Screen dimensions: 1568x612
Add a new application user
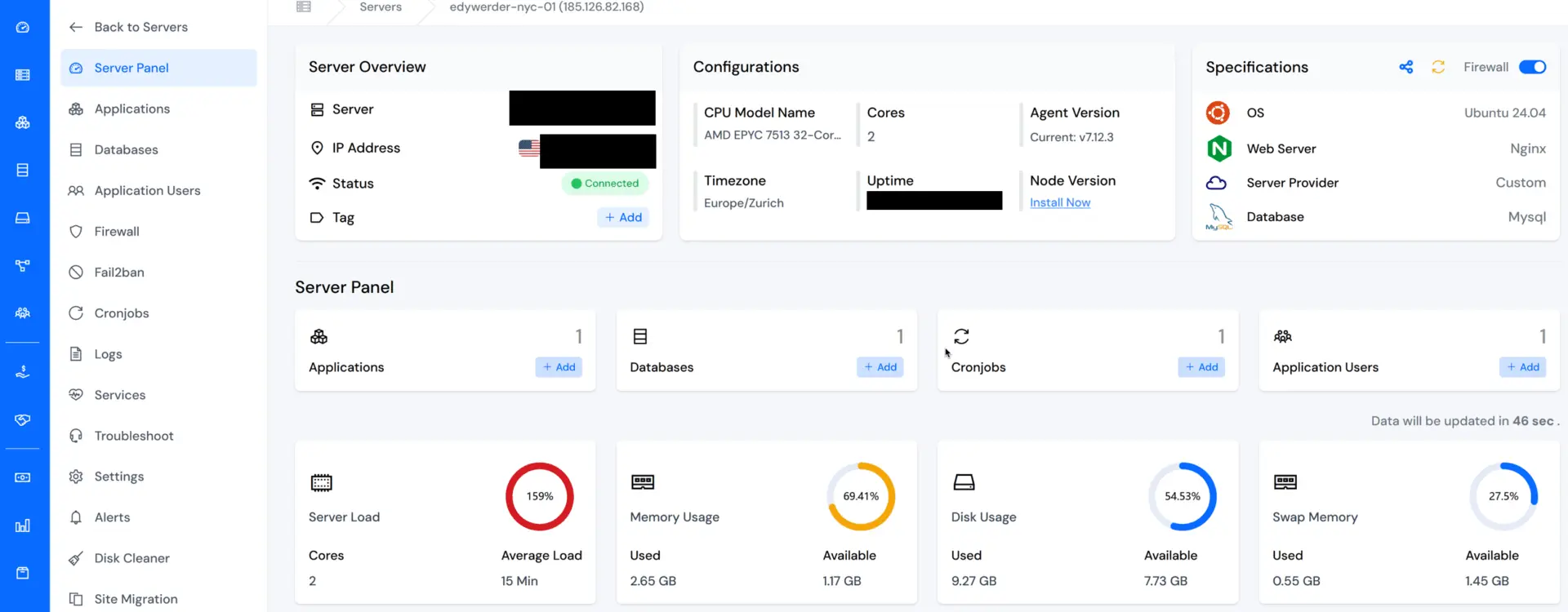point(1522,367)
